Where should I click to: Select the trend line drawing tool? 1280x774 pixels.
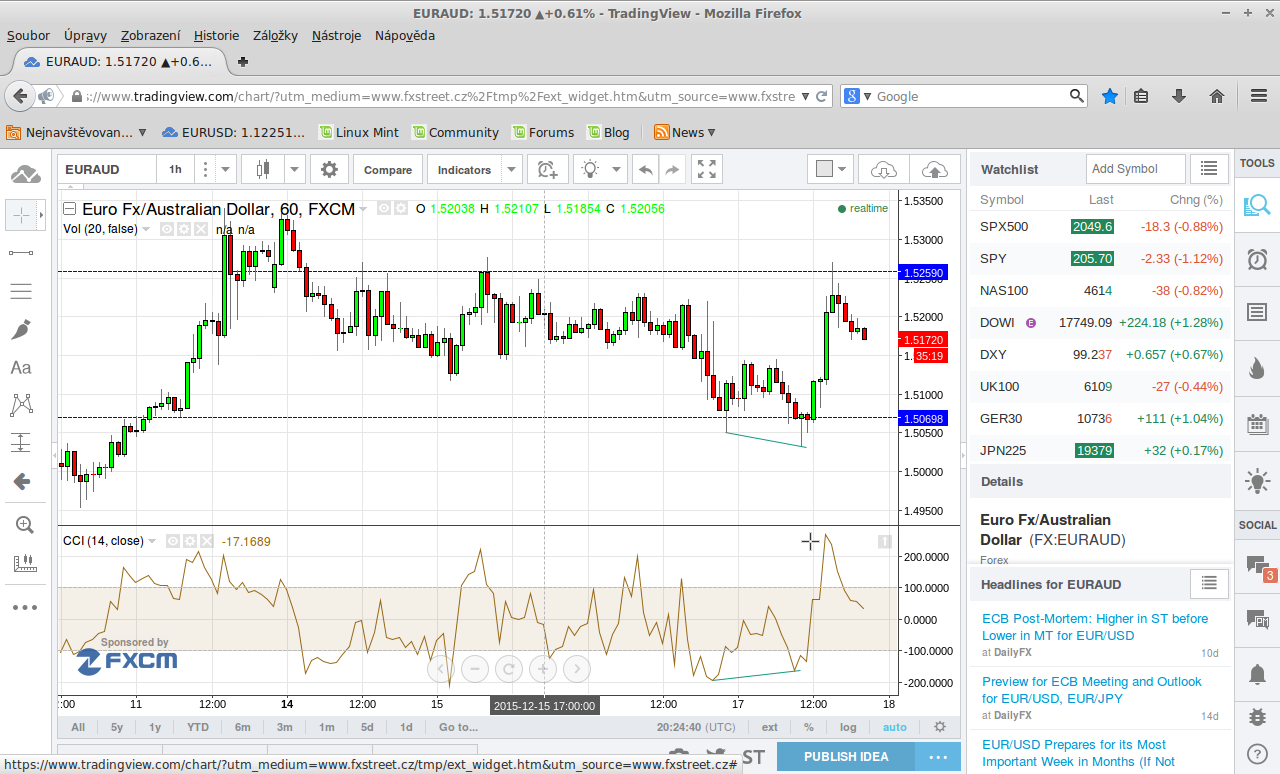point(21,253)
